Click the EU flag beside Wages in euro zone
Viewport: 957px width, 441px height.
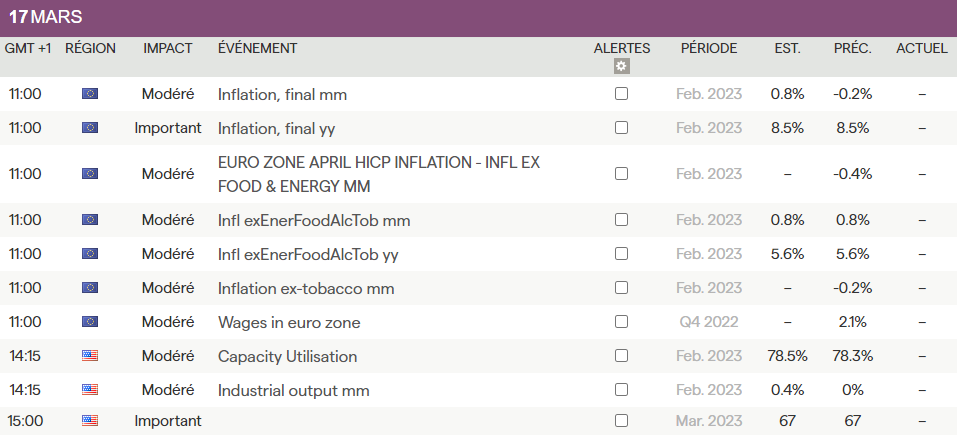point(90,322)
